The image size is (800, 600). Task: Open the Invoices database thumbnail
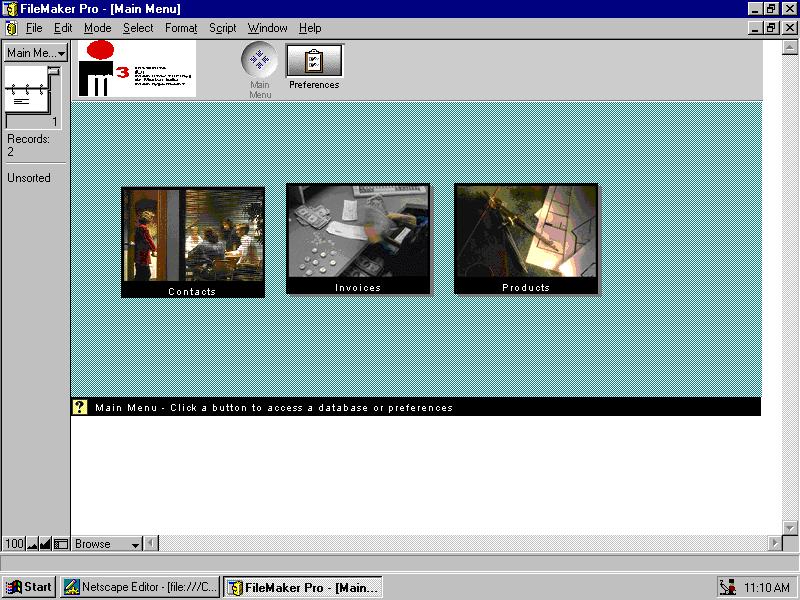click(x=358, y=239)
